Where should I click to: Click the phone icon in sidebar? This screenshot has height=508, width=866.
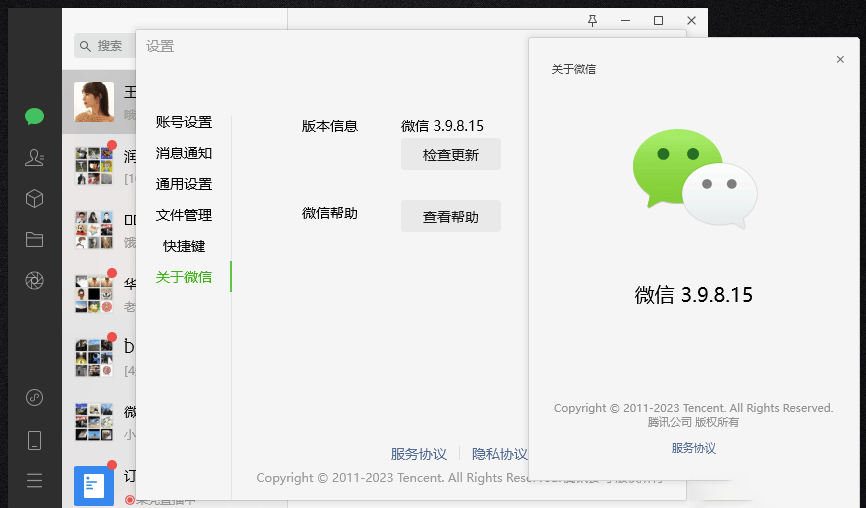click(34, 440)
